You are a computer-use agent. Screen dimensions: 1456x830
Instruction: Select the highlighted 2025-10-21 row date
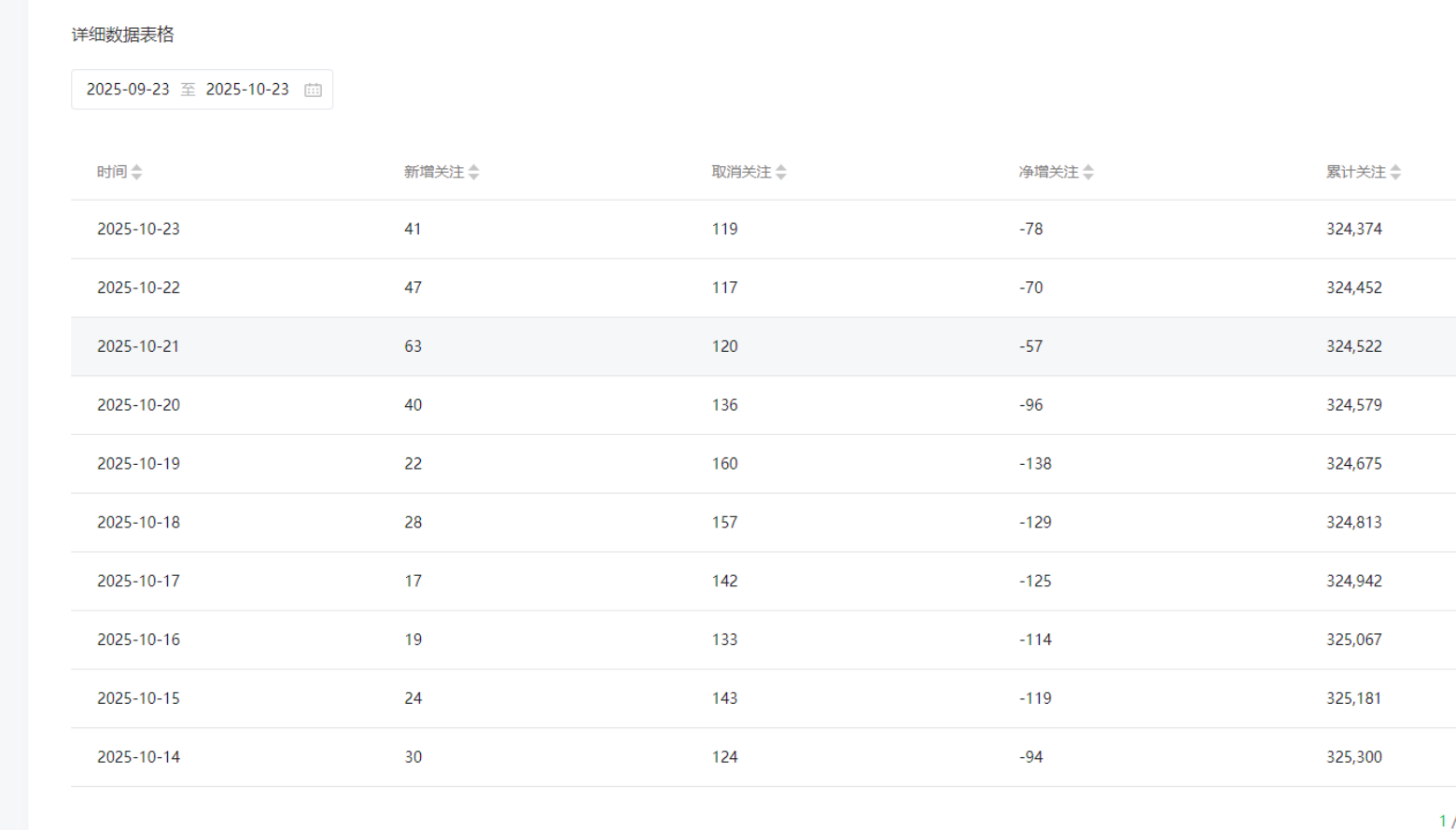click(x=138, y=346)
